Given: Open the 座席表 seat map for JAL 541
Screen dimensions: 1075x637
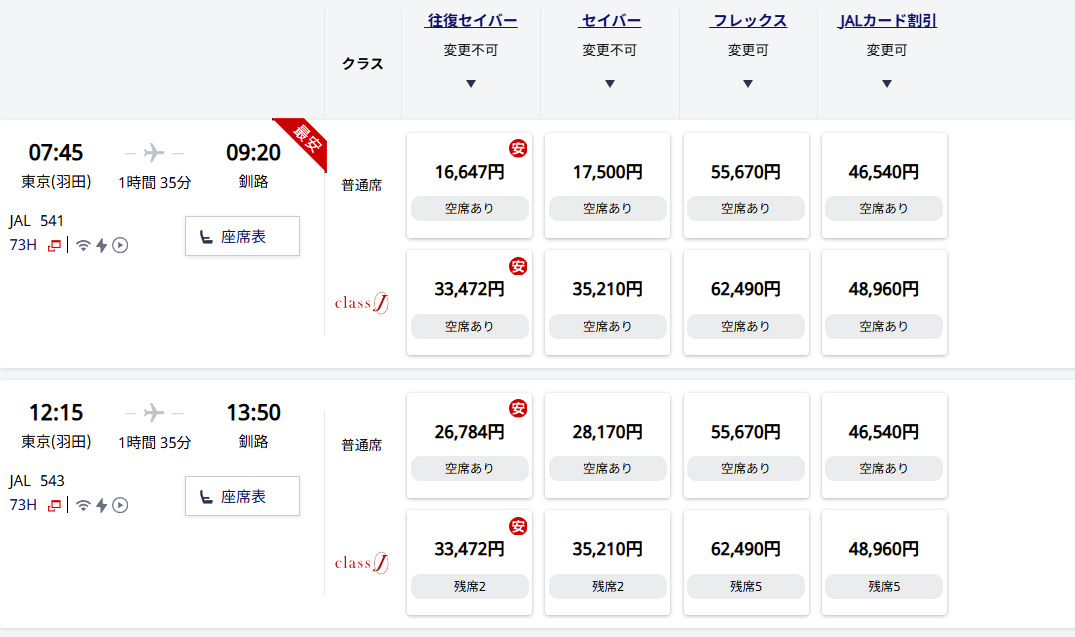Looking at the screenshot, I should (x=242, y=236).
